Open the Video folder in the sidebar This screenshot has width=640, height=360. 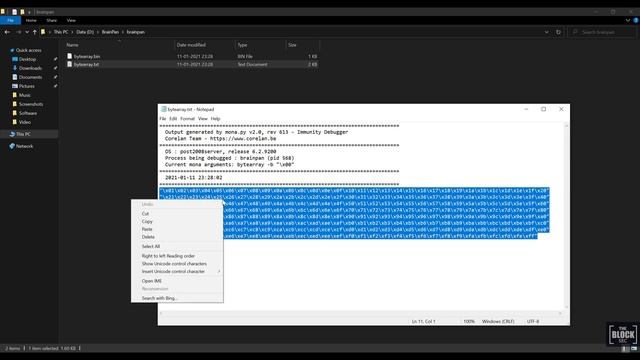24,122
